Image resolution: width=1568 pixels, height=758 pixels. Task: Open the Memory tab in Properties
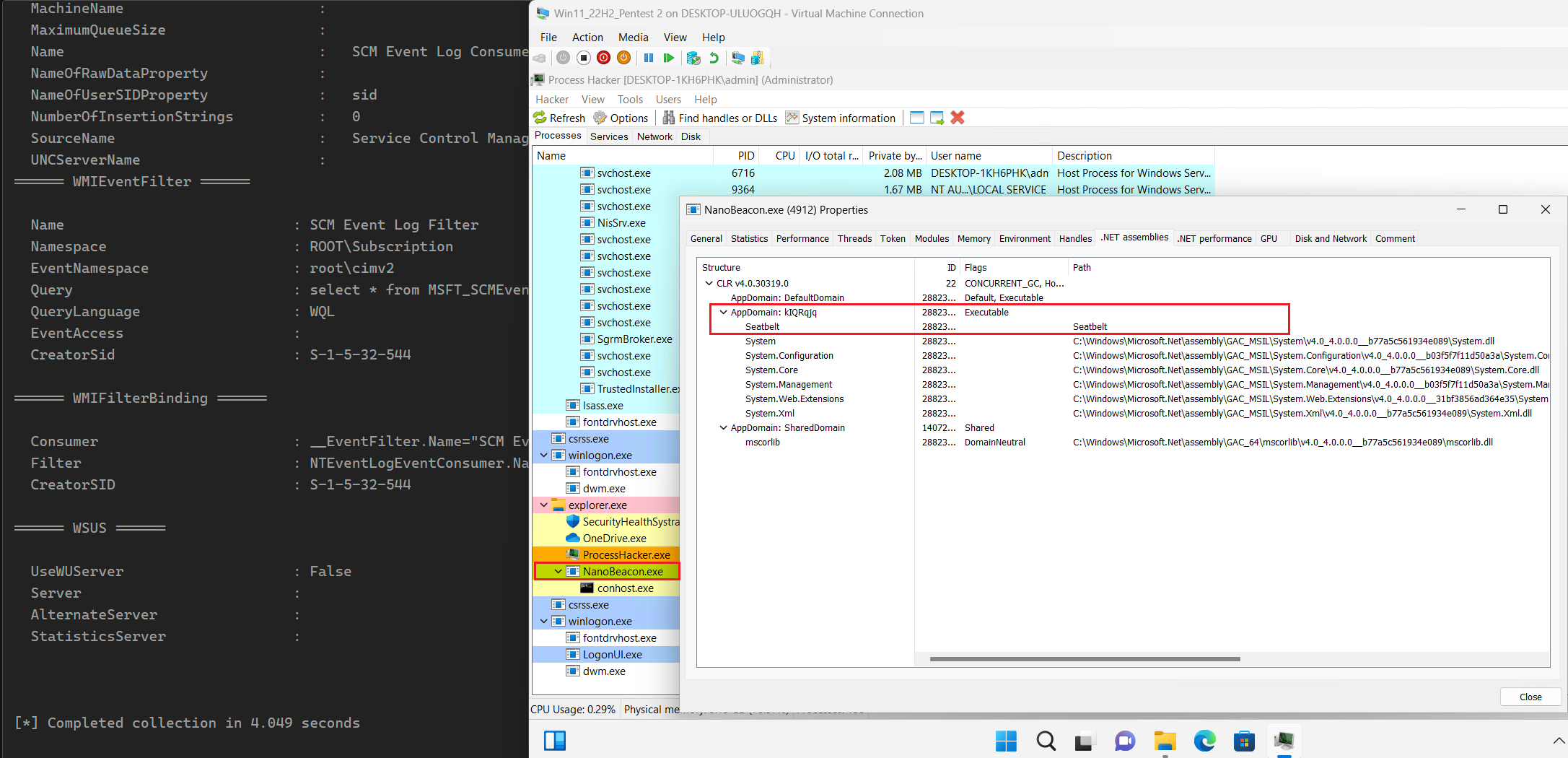pos(973,239)
